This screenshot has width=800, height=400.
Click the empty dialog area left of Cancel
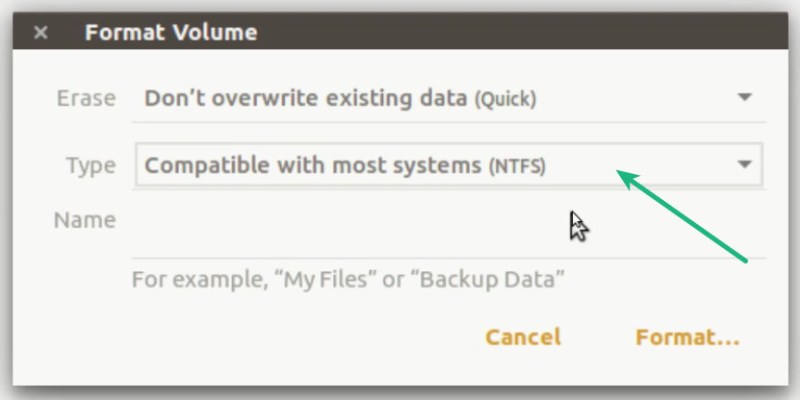pos(300,337)
